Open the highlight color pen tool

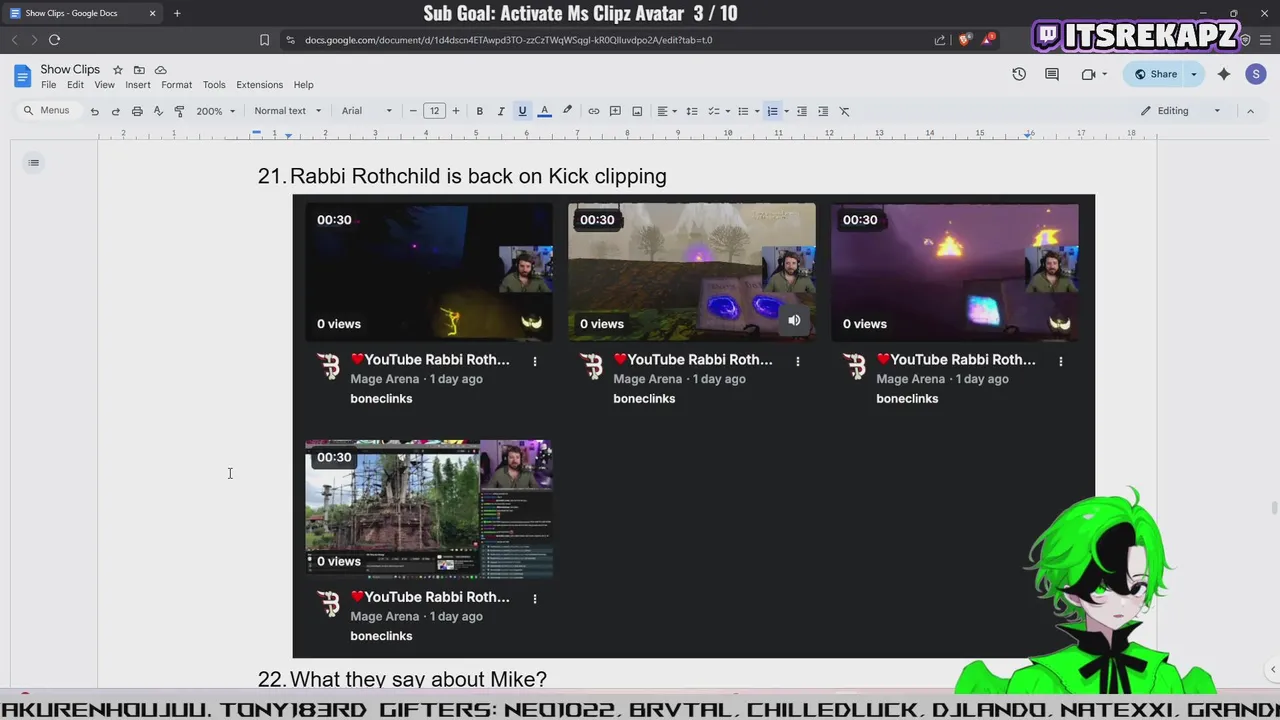click(567, 111)
